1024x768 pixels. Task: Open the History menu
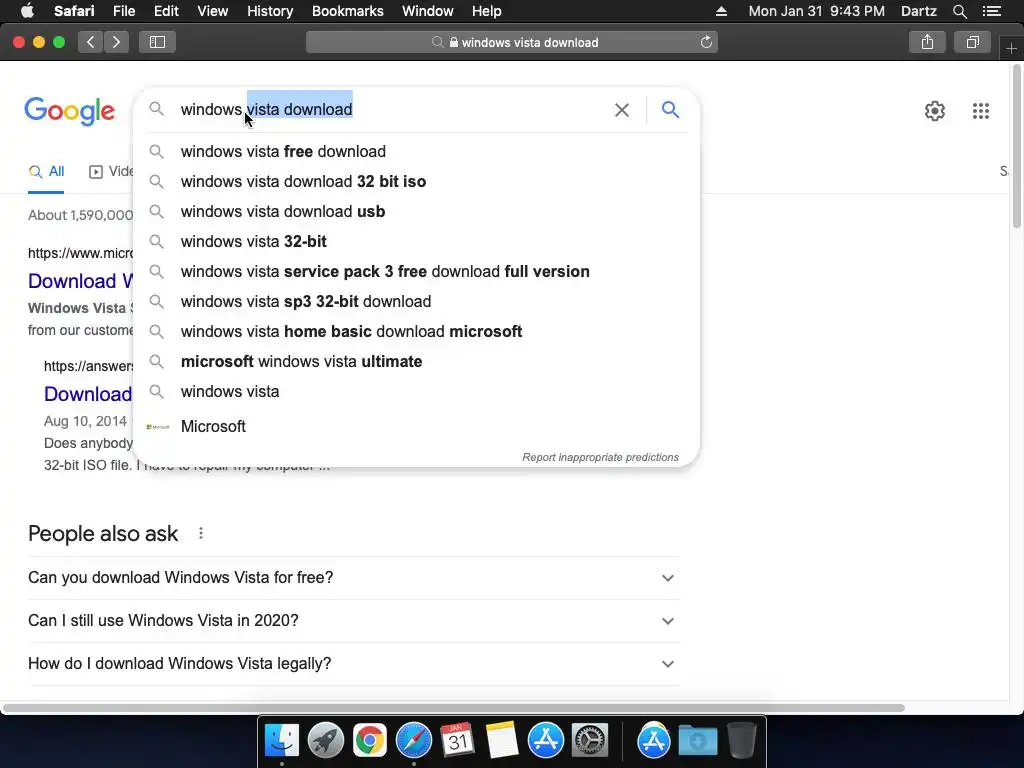[x=270, y=11]
